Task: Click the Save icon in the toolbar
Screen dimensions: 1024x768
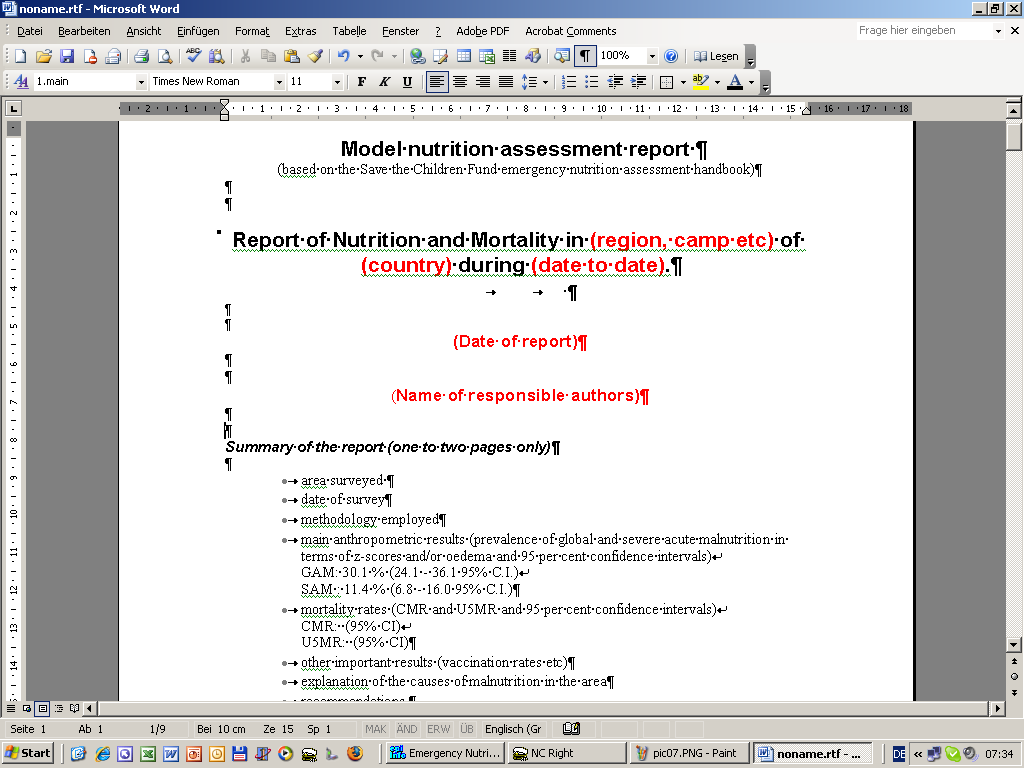Action: click(x=67, y=56)
